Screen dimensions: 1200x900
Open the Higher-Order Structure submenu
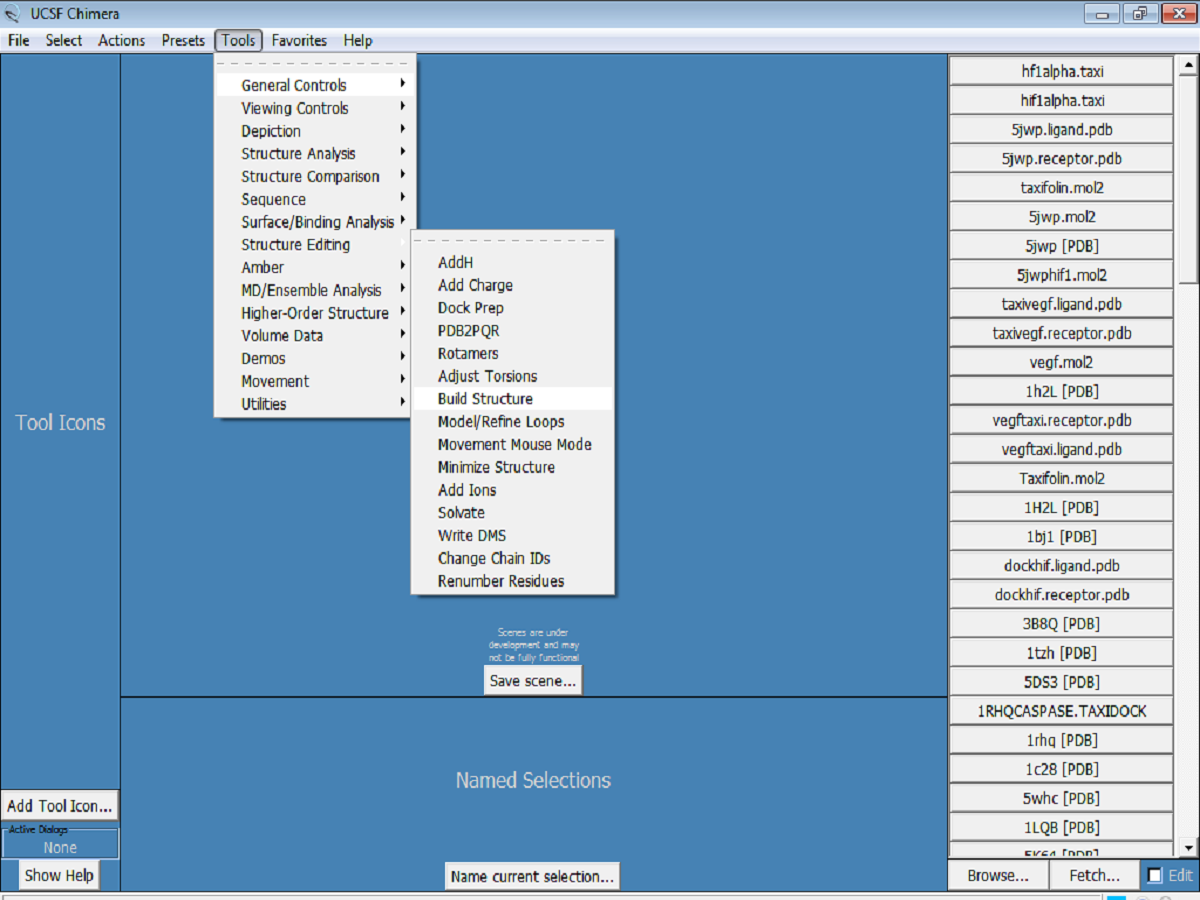pos(315,313)
